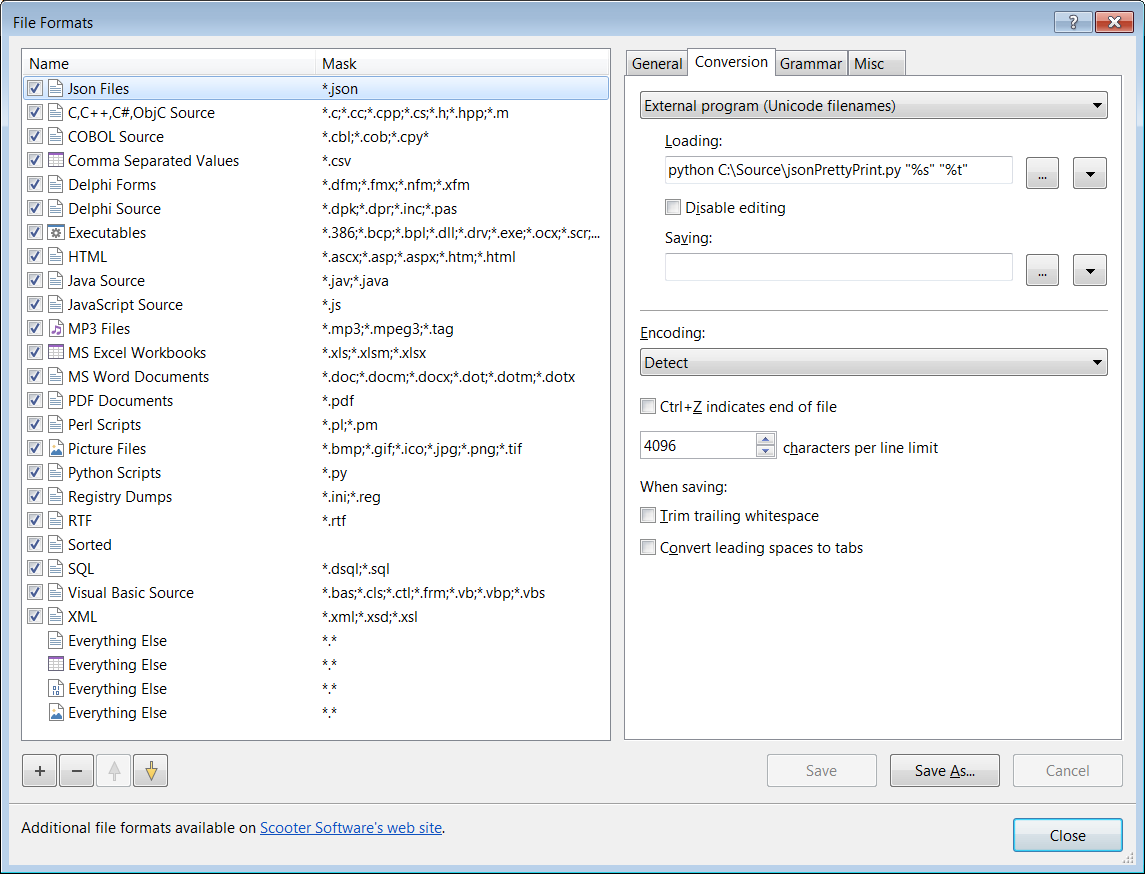Click the remove format minus button
1145x874 pixels.
tap(77, 770)
